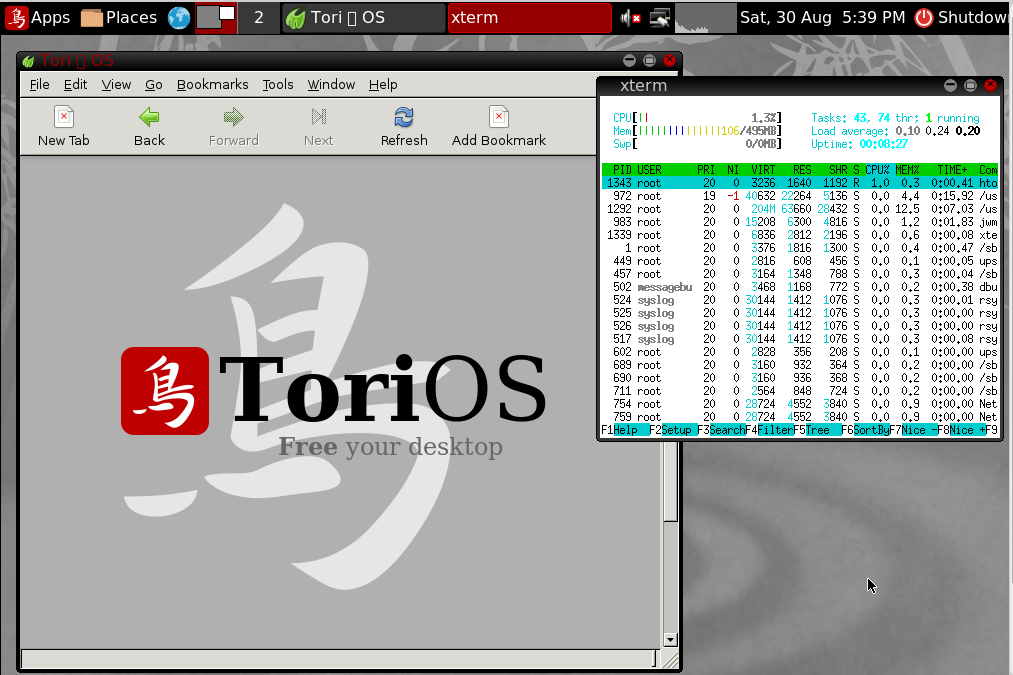This screenshot has height=675, width=1013.
Task: Close the xterm window
Action: coord(990,85)
